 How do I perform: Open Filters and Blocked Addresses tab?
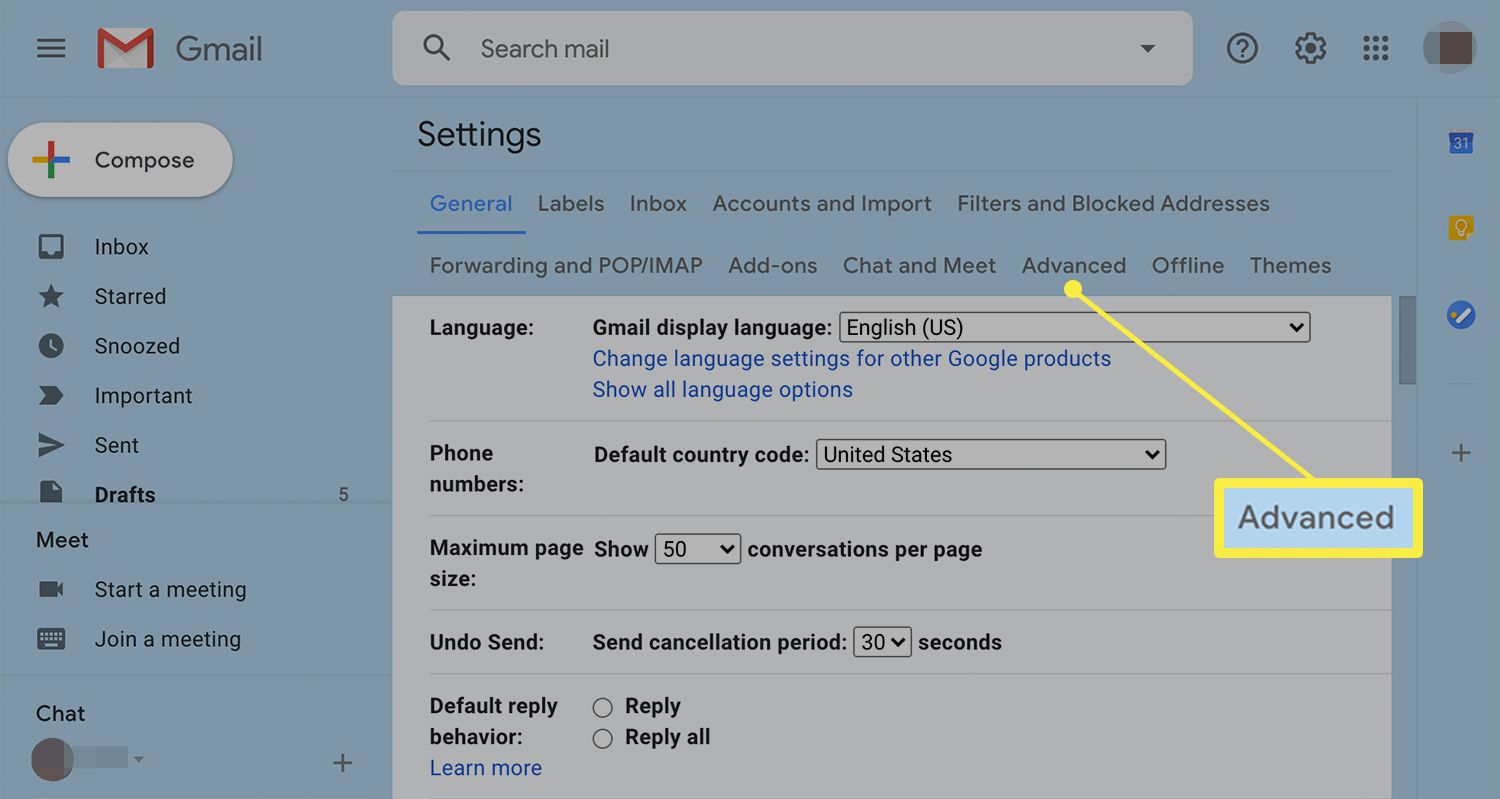pyautogui.click(x=1113, y=204)
